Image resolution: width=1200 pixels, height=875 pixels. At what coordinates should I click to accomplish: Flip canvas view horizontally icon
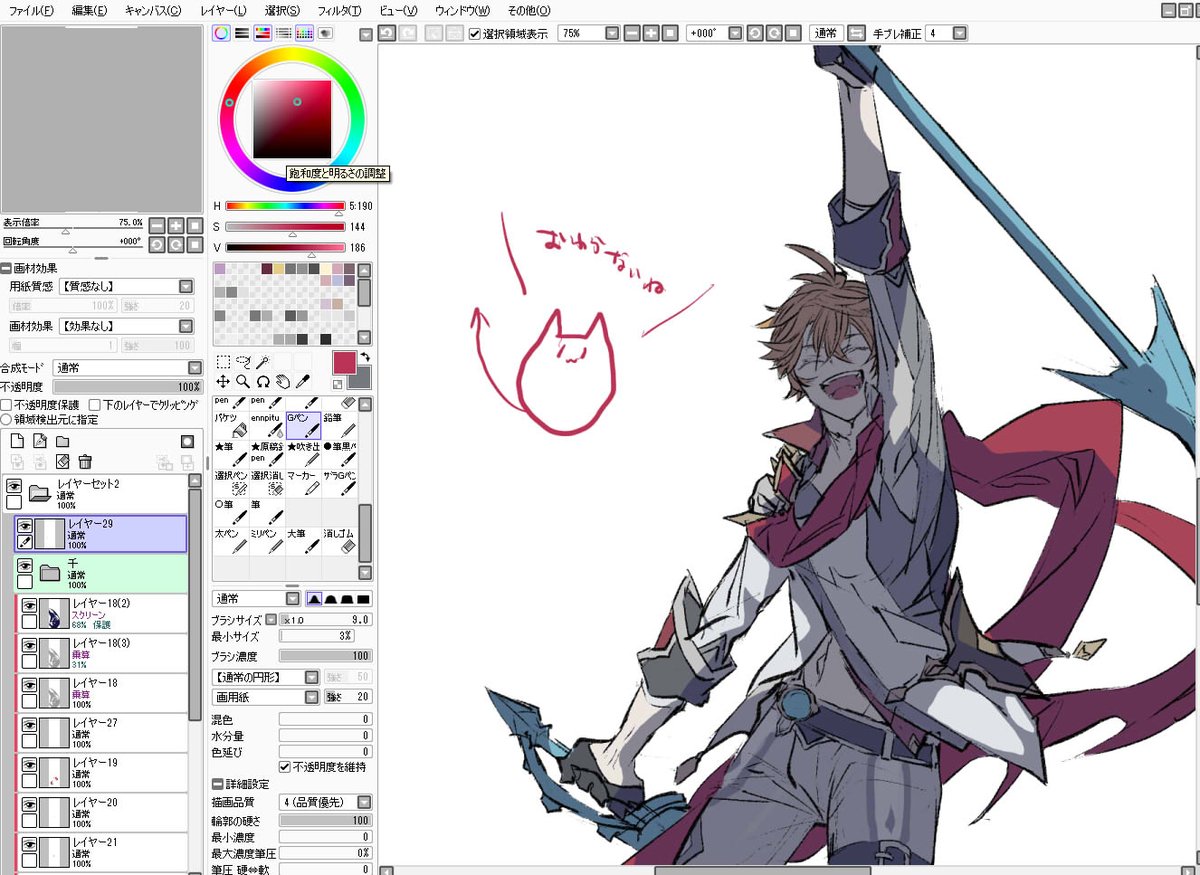(856, 33)
